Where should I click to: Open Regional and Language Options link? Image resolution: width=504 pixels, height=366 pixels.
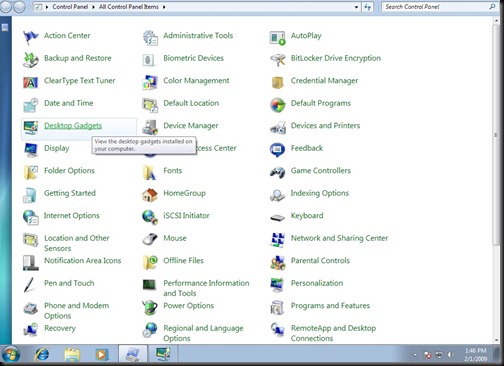coord(203,333)
